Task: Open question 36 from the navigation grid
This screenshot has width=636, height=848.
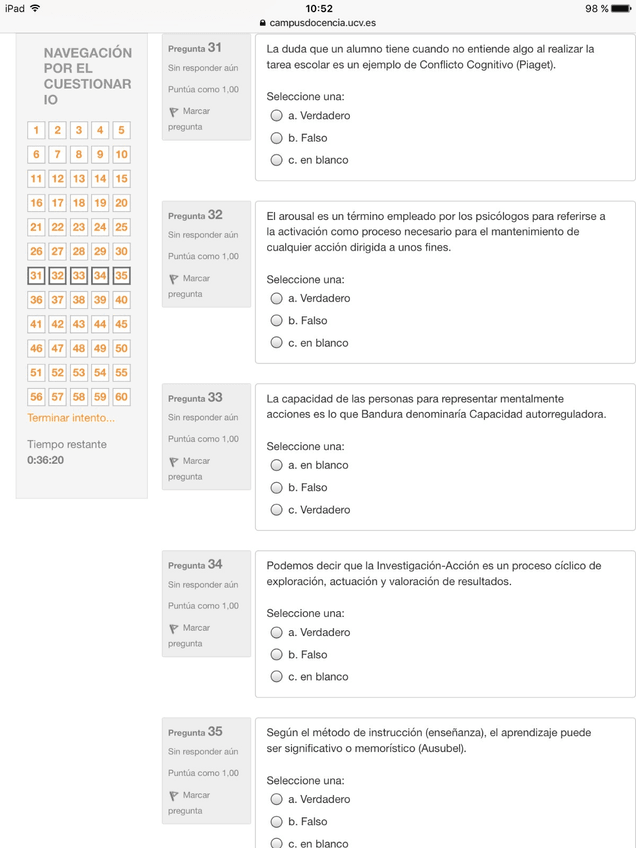Action: [36, 300]
